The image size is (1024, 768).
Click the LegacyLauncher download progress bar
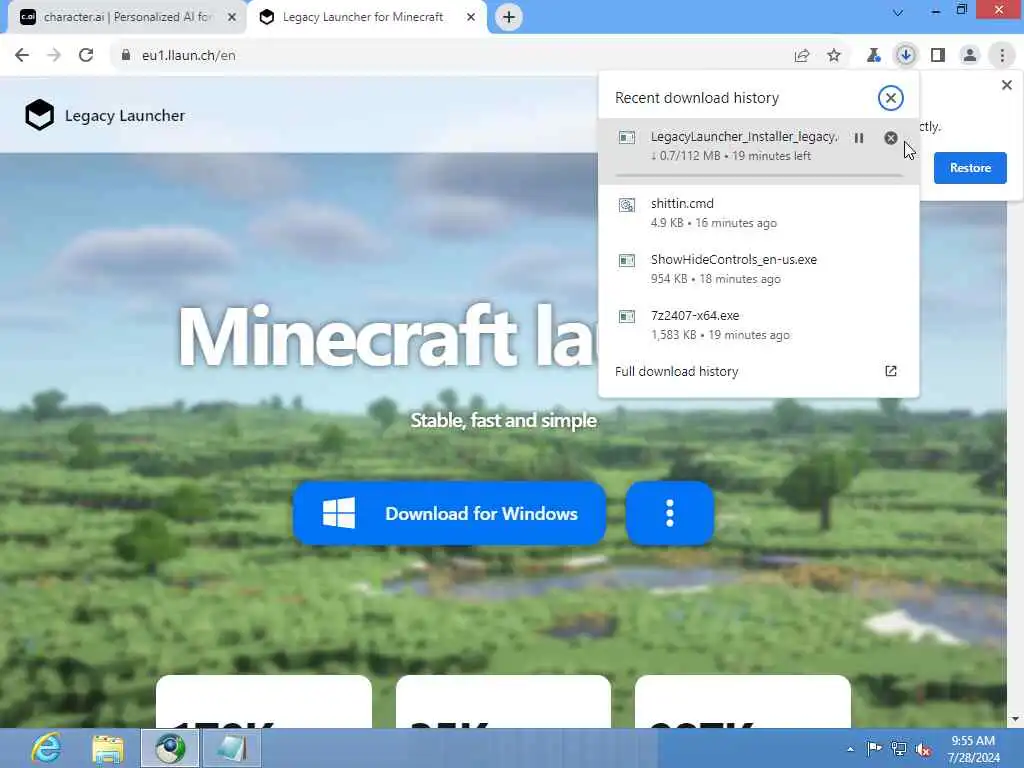pyautogui.click(x=759, y=175)
